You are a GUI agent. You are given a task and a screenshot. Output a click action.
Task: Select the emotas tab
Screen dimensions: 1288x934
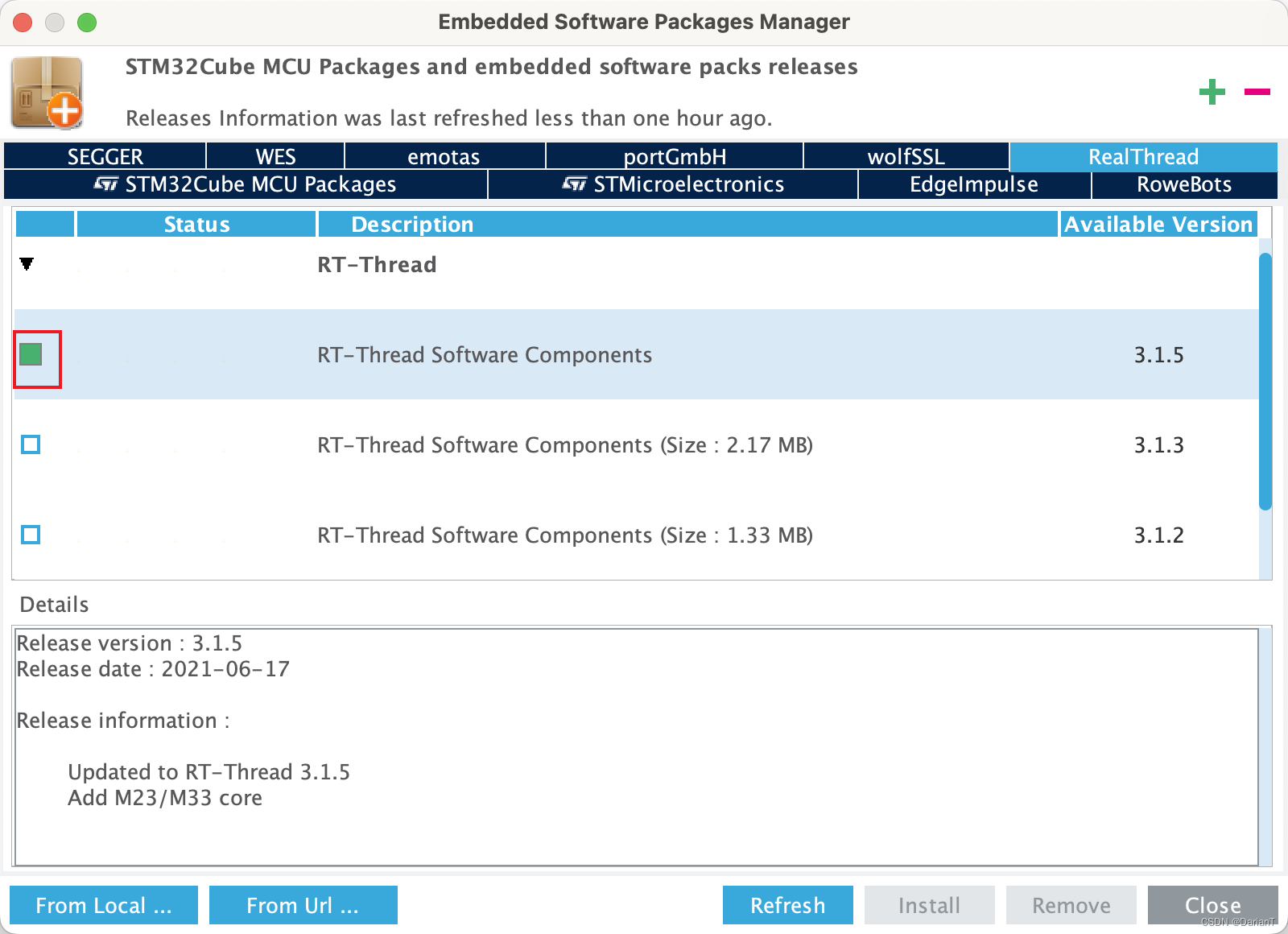445,156
